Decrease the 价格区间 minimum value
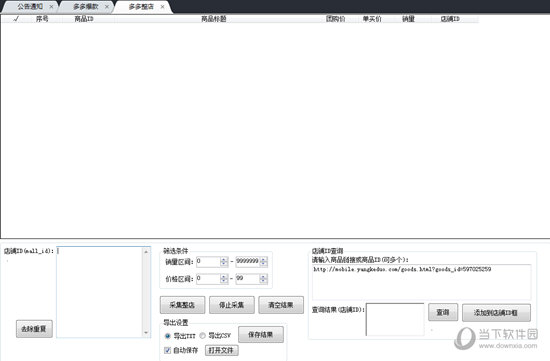Viewport: 550px width, 361px height. 224,281
